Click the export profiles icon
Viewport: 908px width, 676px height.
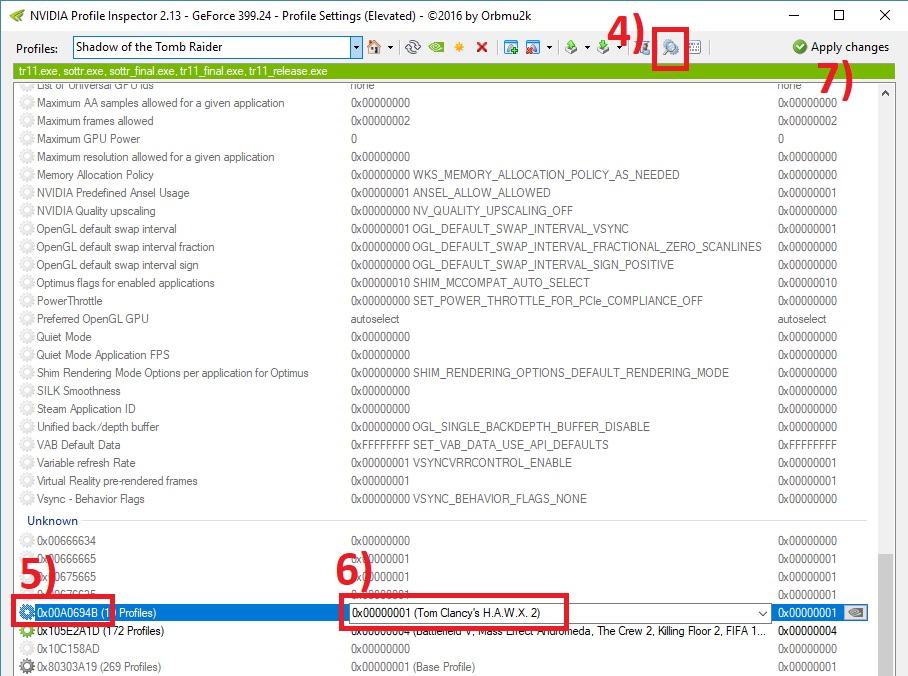pos(571,47)
